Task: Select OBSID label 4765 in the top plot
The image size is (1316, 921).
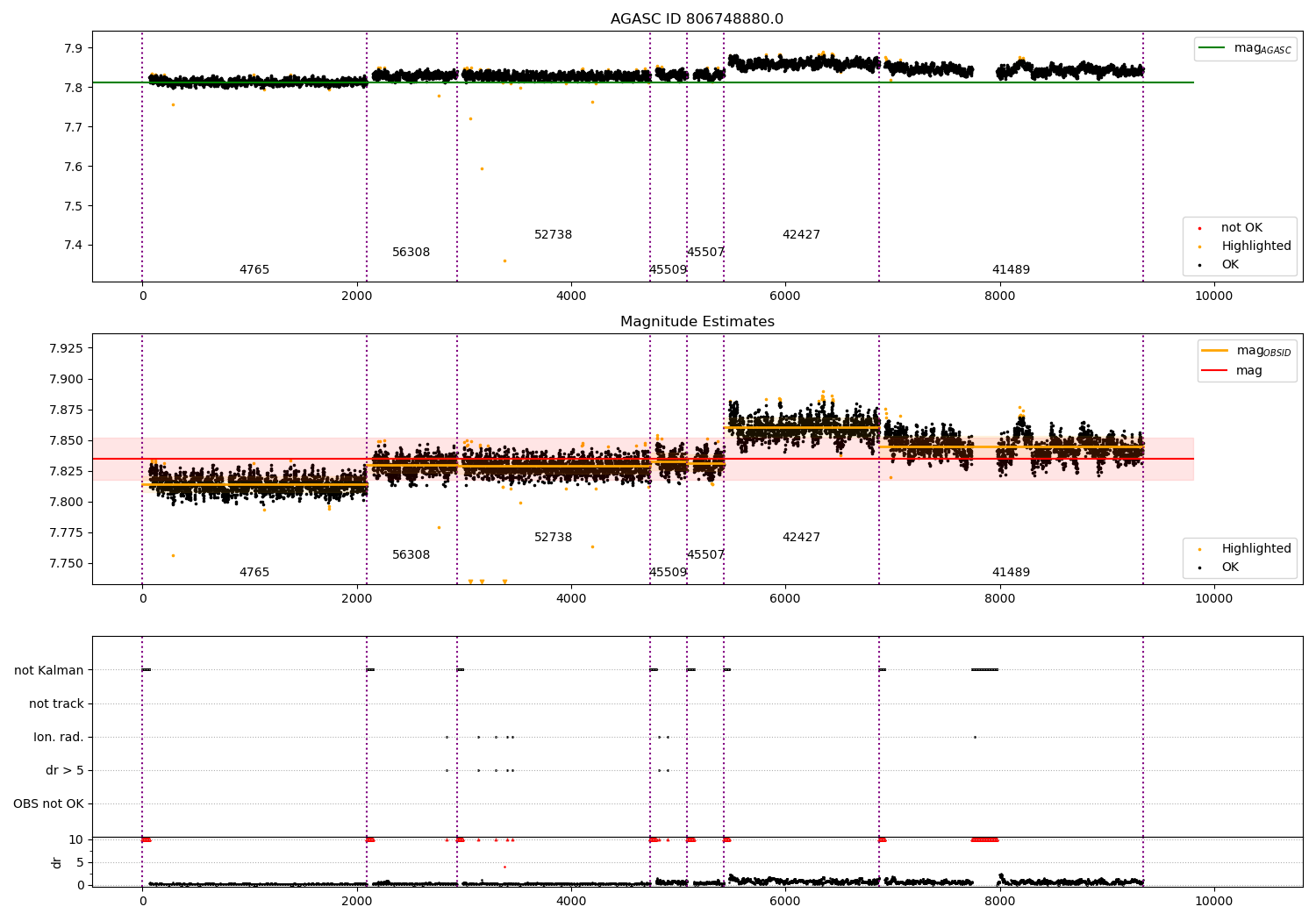Action: [254, 269]
